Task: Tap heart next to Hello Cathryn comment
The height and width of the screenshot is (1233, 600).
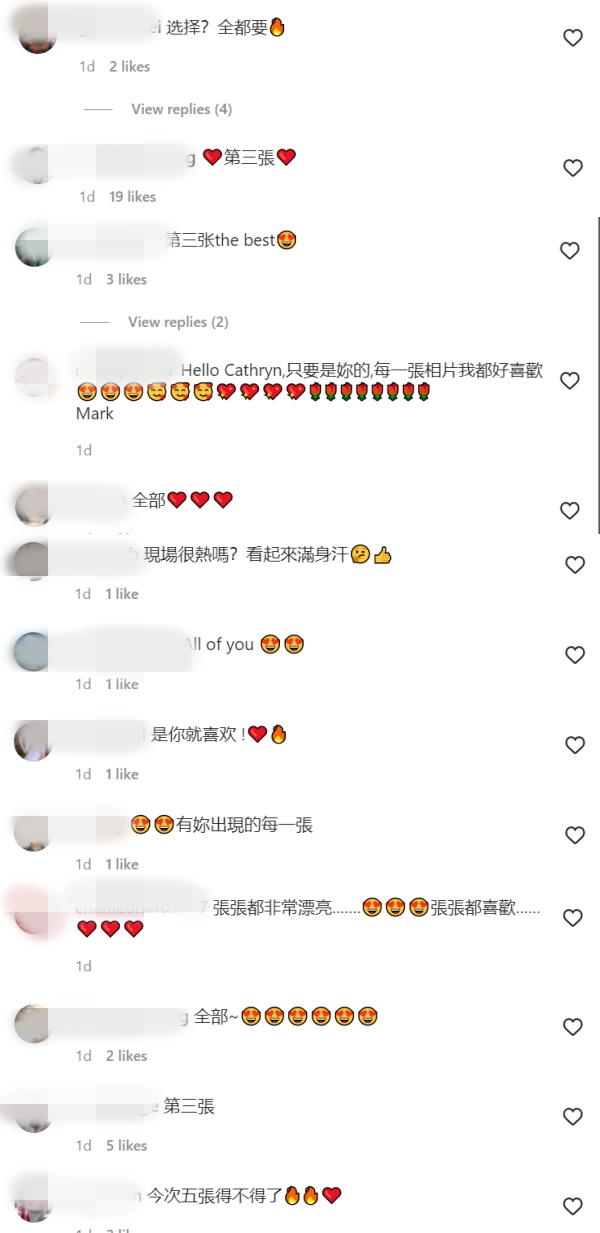Action: tap(569, 381)
